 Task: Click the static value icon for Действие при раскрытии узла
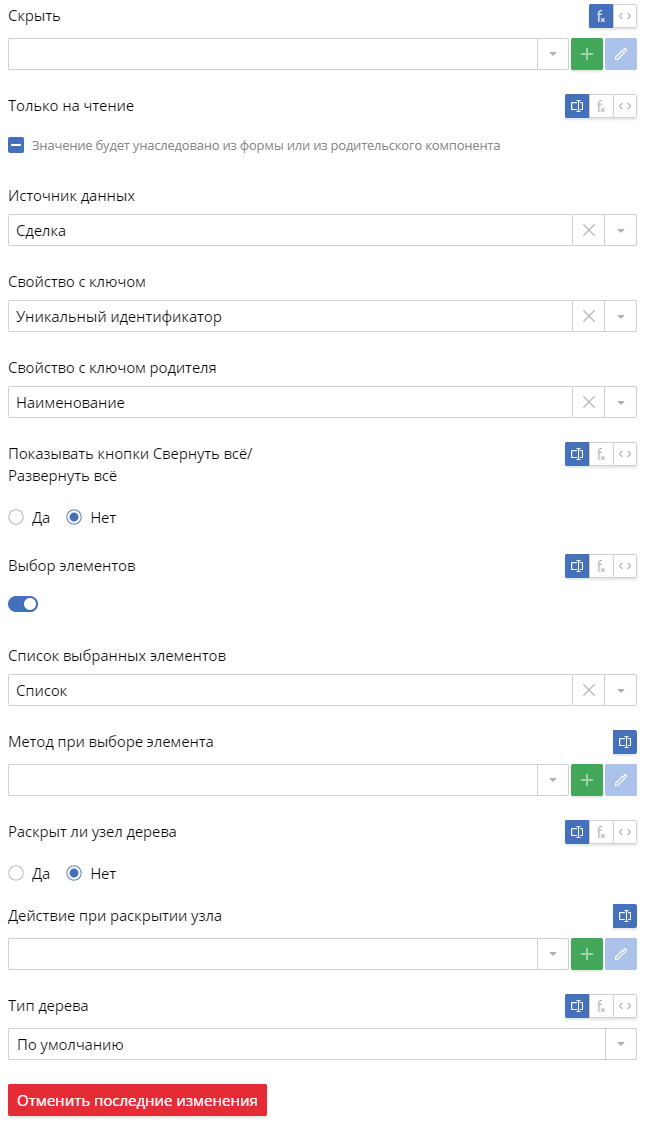coord(625,916)
